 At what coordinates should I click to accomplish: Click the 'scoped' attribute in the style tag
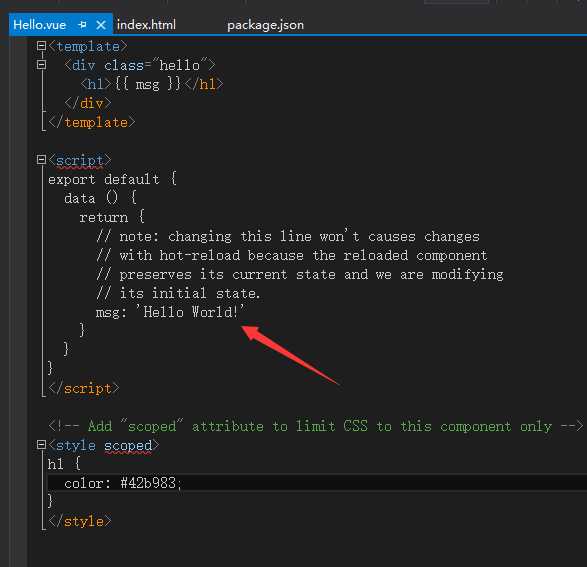128,445
